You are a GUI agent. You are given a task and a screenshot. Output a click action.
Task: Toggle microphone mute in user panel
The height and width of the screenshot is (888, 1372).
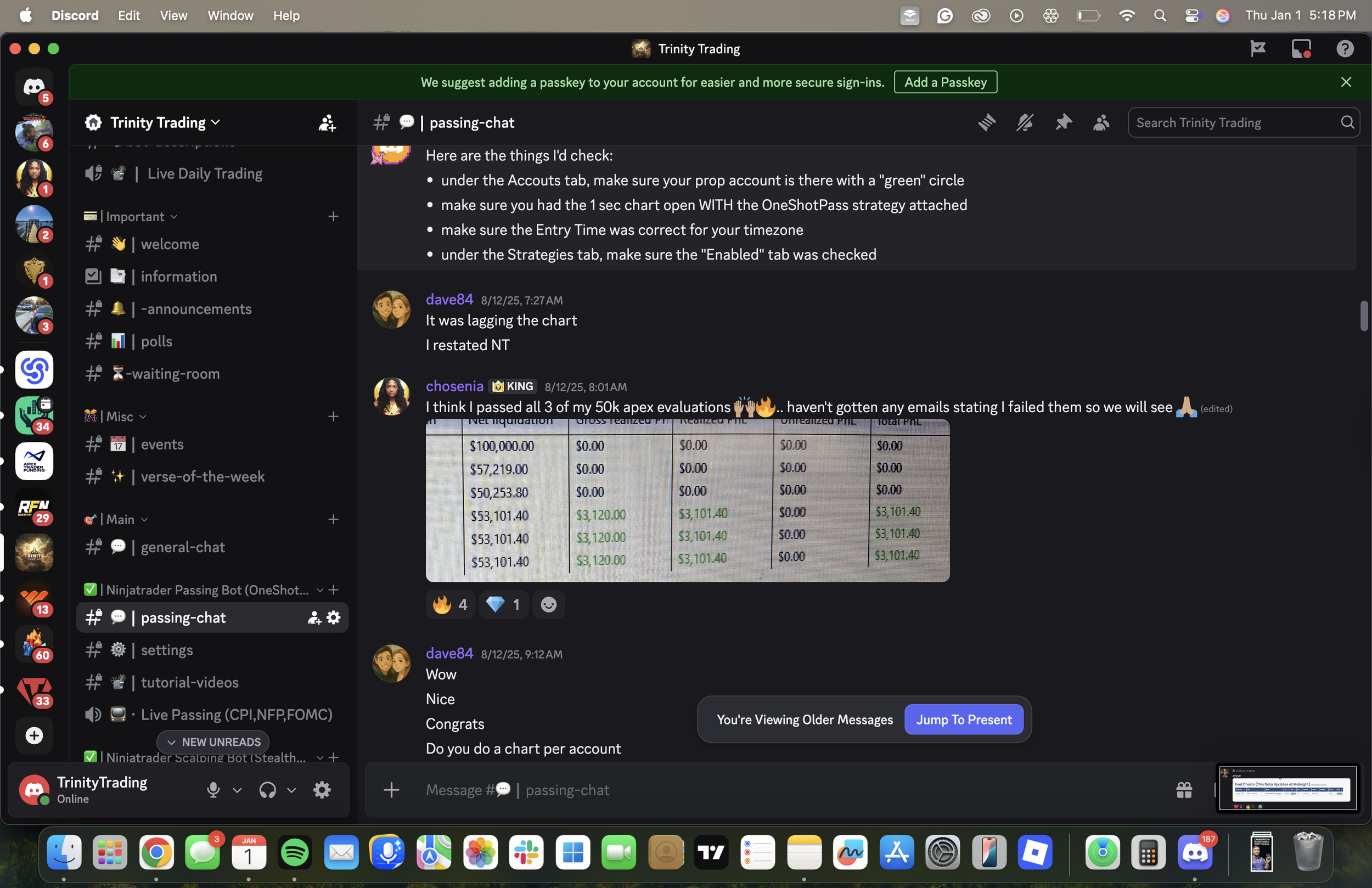tap(213, 790)
